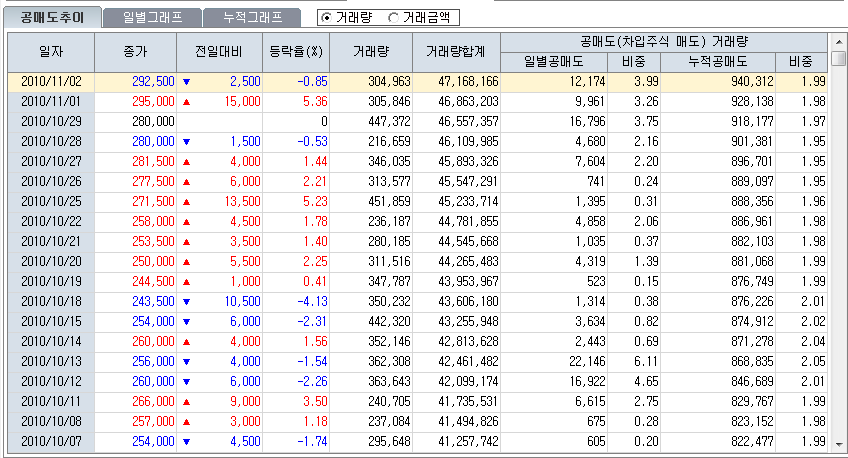Click the scrollbar up arrow
This screenshot has height=458, width=848.
[838, 42]
